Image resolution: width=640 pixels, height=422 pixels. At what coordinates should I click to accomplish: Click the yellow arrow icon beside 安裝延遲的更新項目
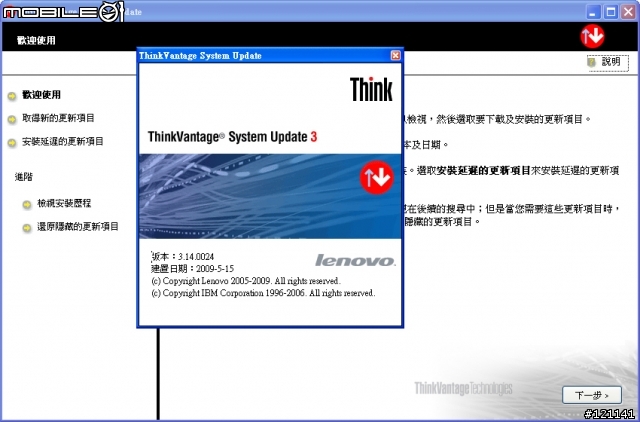(12, 143)
